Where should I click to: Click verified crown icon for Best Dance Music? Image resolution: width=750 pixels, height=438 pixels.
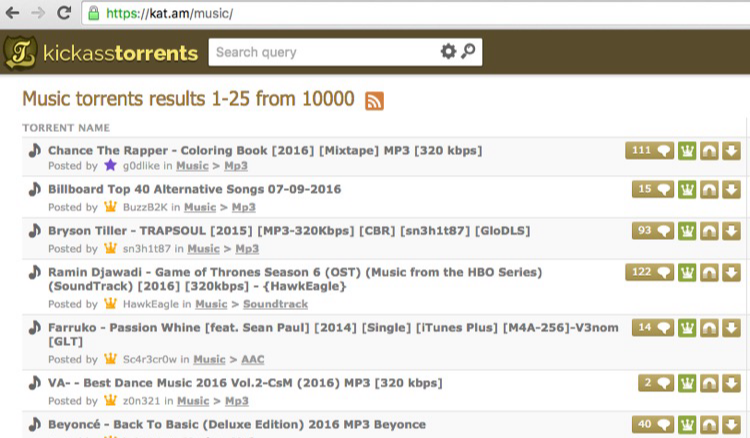point(687,383)
